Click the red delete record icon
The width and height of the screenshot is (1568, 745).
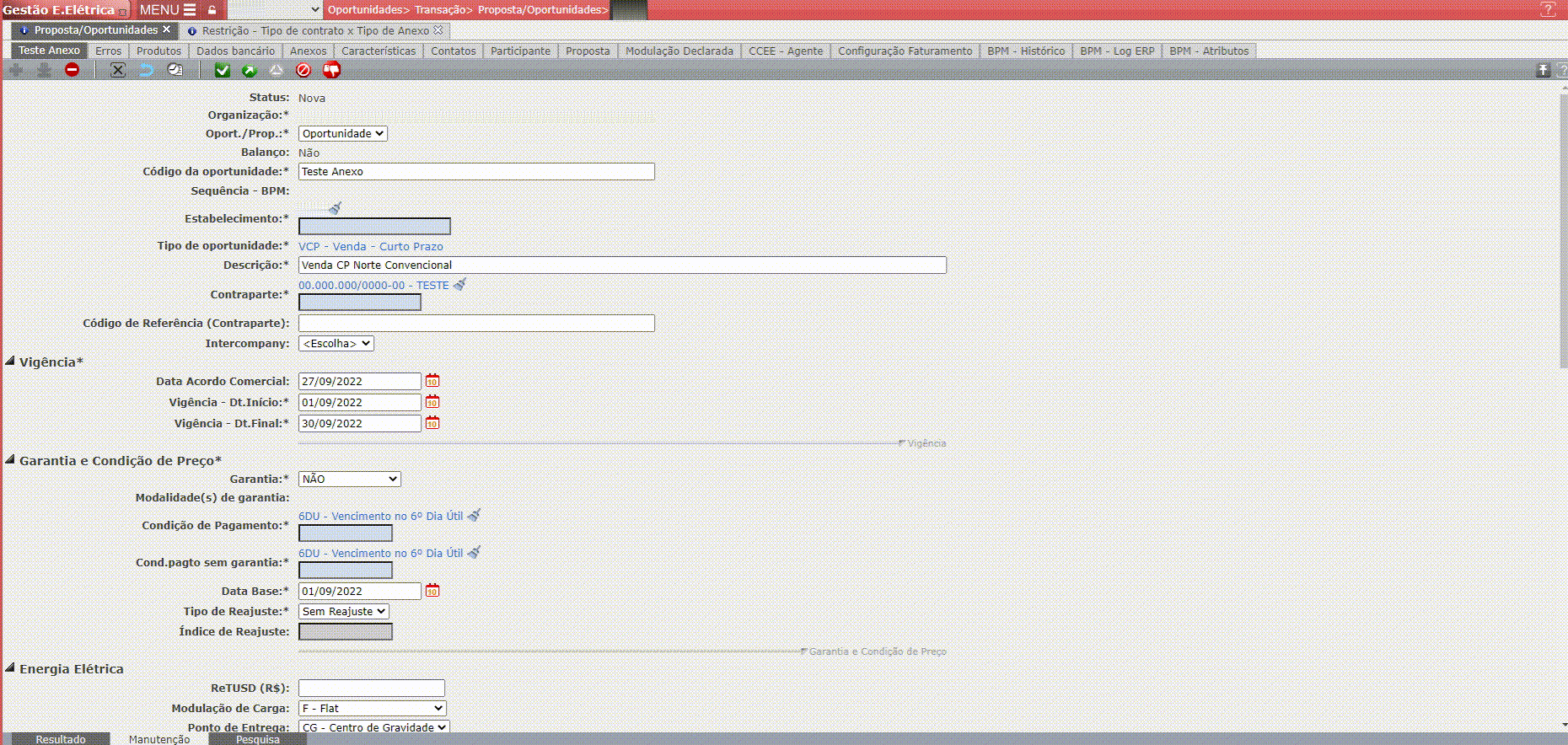(x=72, y=70)
